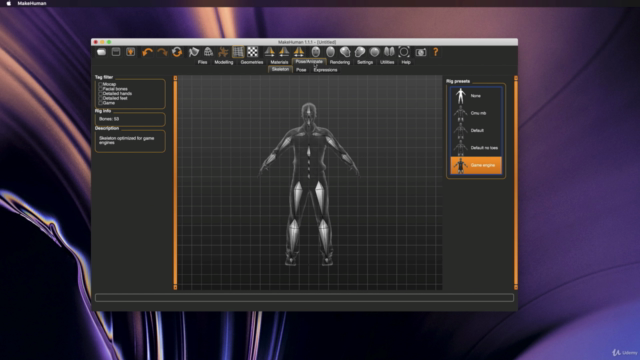
Task: Enable the Facial bones checkbox
Action: point(100,89)
